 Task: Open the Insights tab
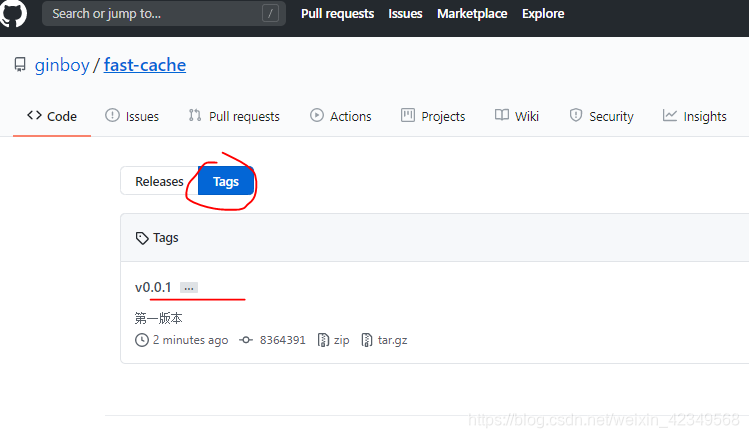tap(695, 116)
